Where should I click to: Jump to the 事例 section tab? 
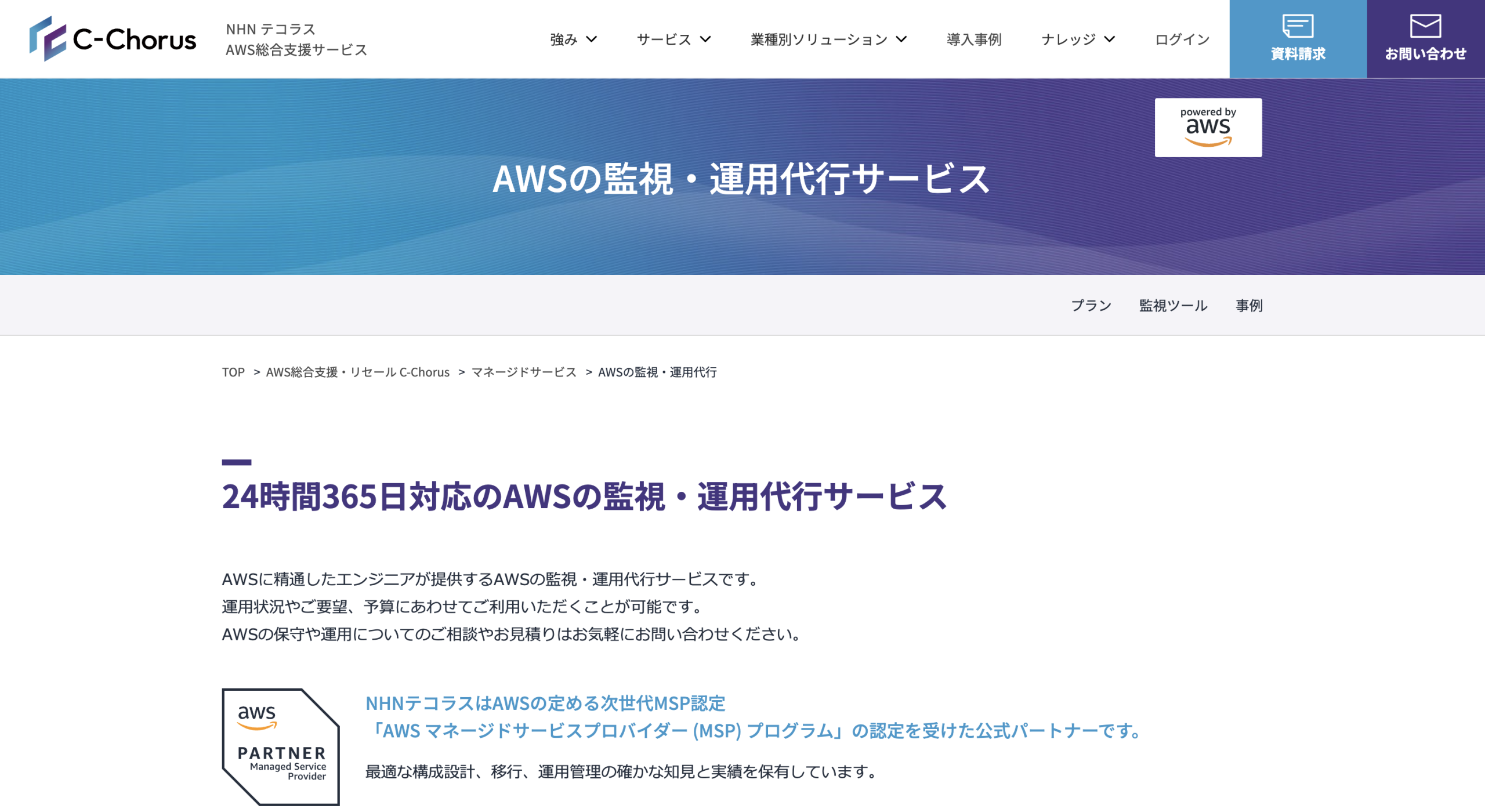point(1249,306)
